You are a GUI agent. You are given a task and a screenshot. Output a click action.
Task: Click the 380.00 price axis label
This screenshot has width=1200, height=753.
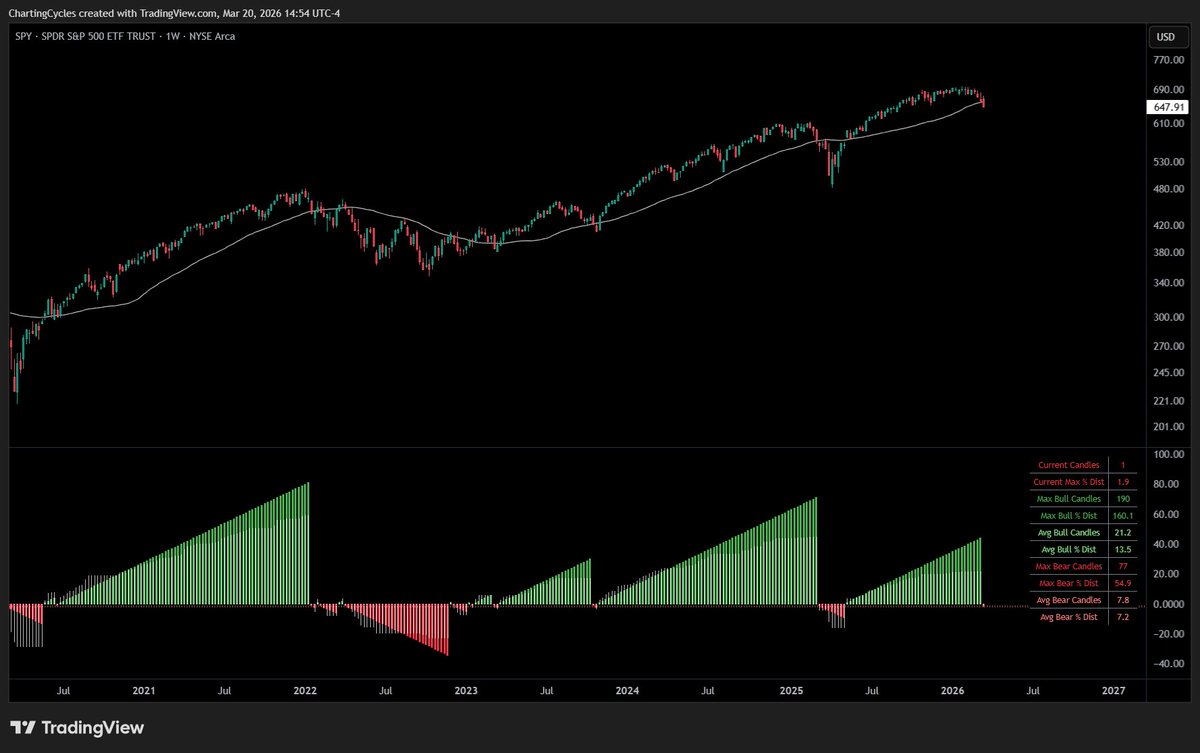[x=1168, y=253]
